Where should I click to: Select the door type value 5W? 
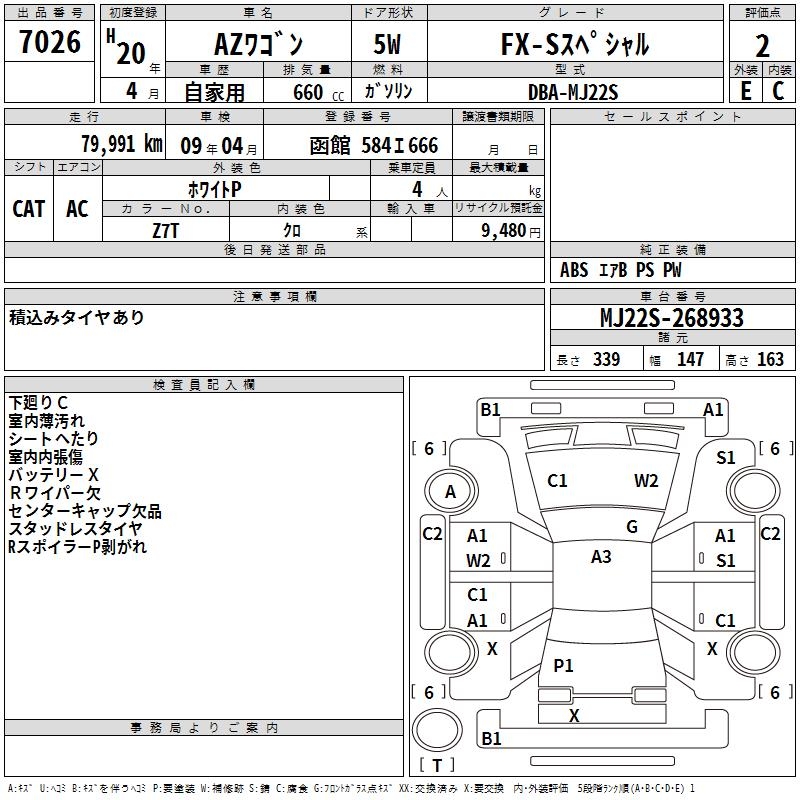387,44
